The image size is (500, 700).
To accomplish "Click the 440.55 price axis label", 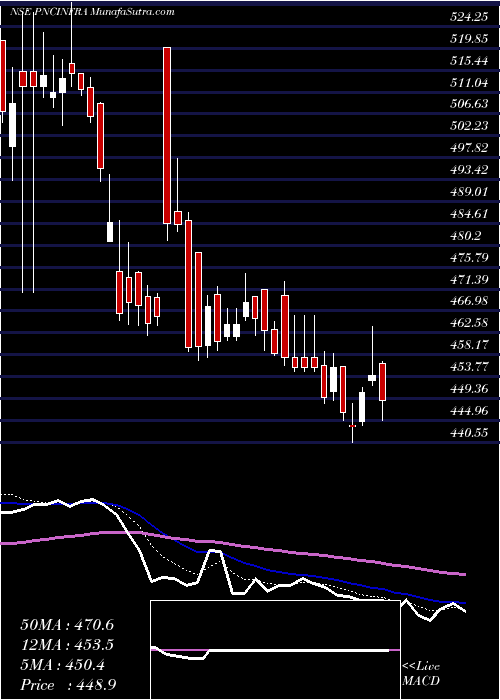I will click(x=468, y=433).
